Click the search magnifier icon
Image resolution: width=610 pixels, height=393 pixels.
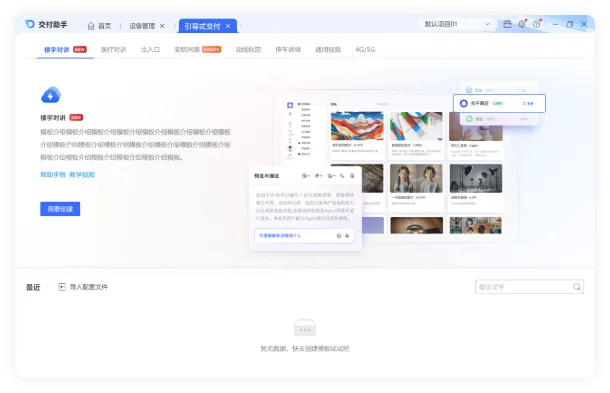[577, 287]
